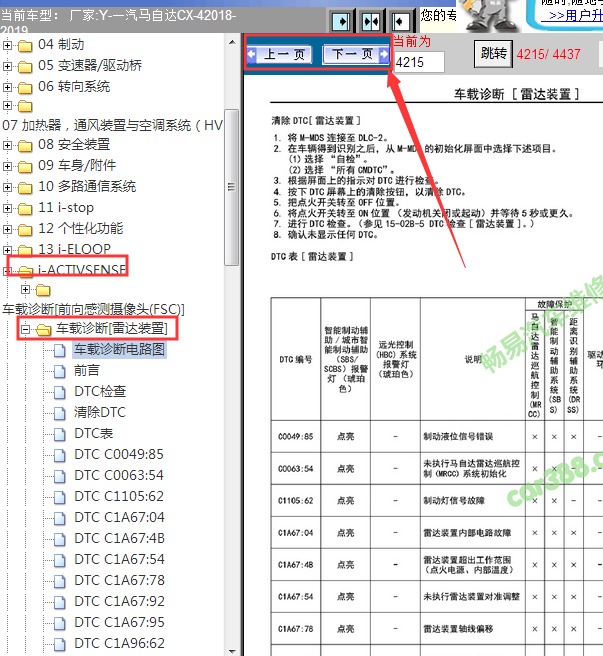This screenshot has height=656, width=603.
Task: Click folder icon of 12 个性化功能
Action: point(25,229)
